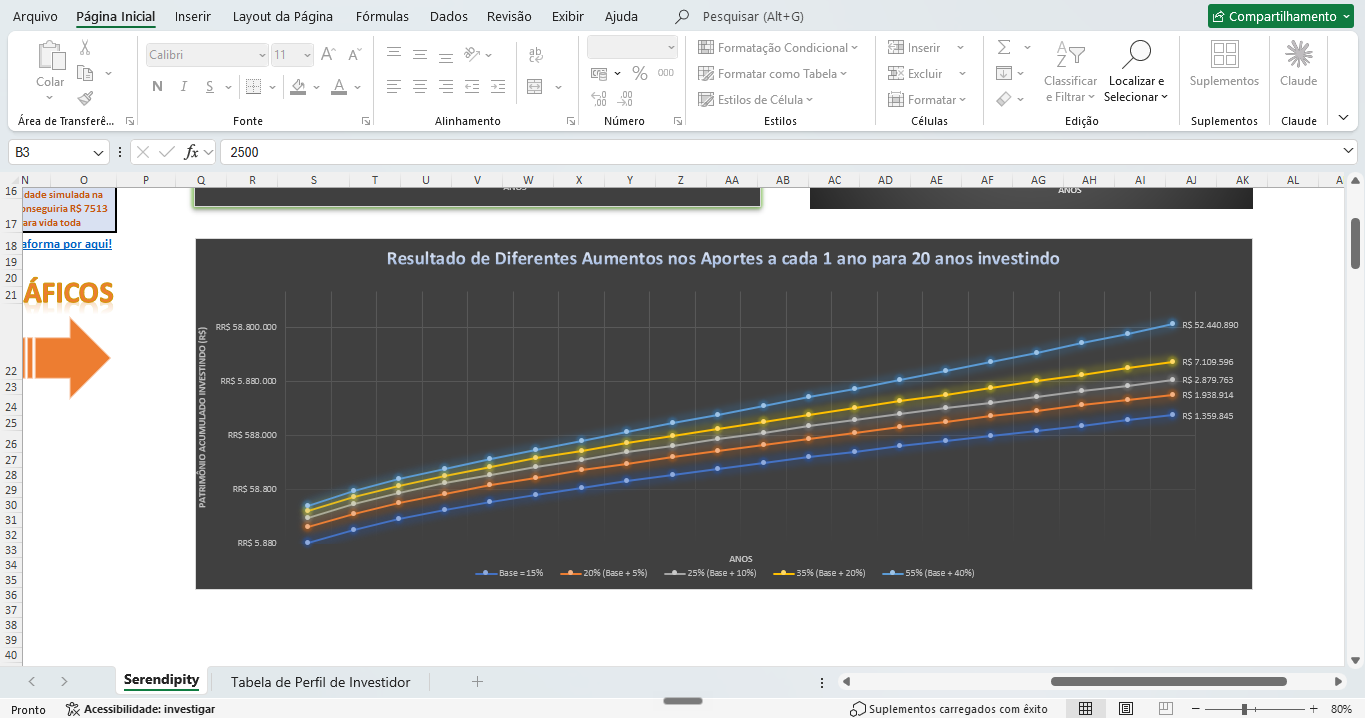Screen dimensions: 1365x718
Task: Switch to Page Break Preview view
Action: click(x=1165, y=709)
